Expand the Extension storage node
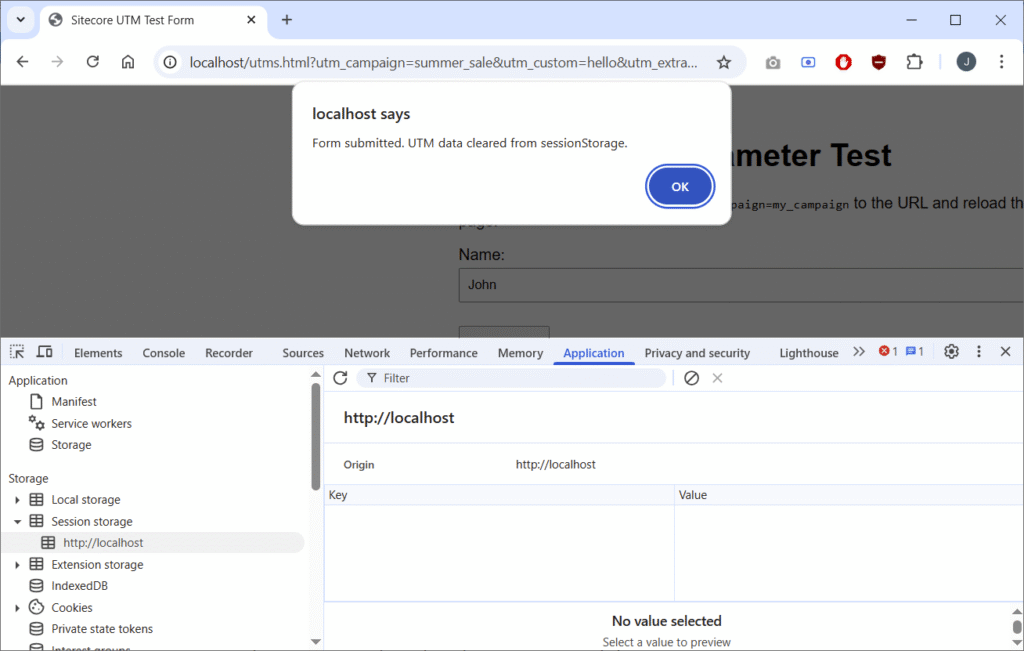 coord(18,565)
